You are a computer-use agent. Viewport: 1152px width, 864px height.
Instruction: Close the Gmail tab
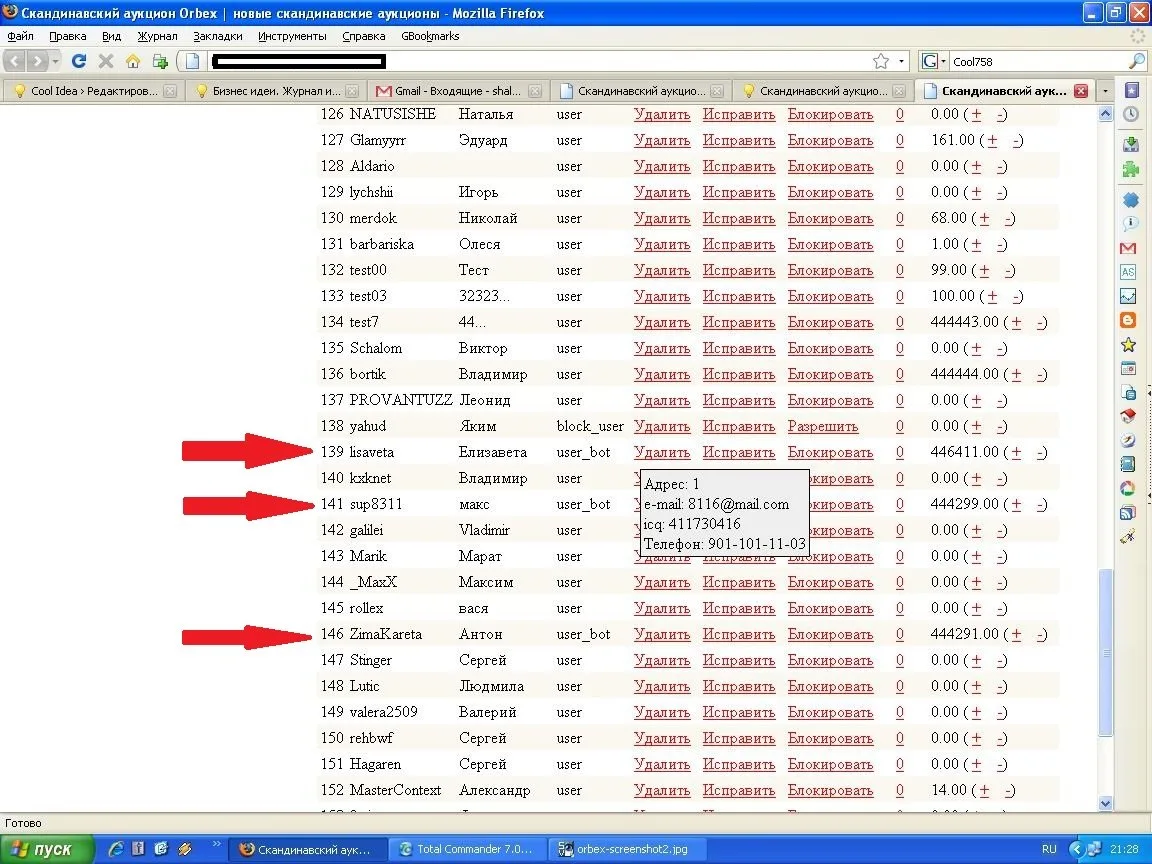tap(535, 91)
